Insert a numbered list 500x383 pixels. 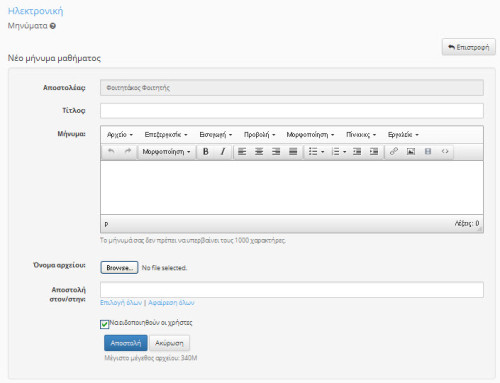[x=336, y=152]
